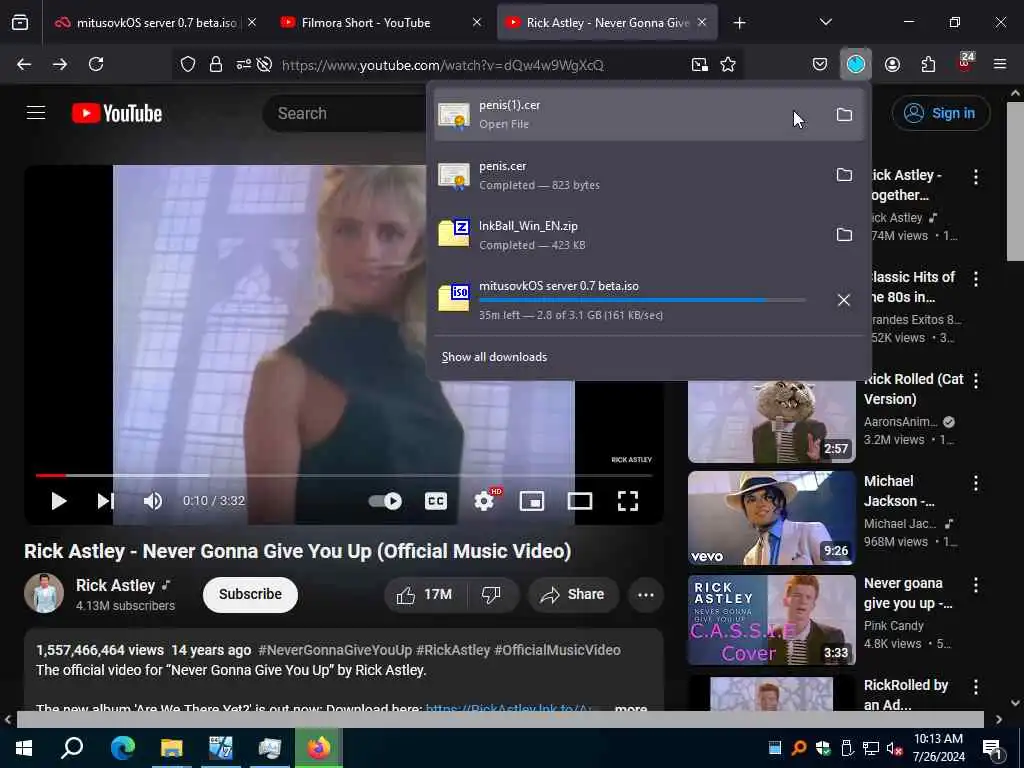This screenshot has width=1024, height=768.
Task: Open the Firefox hamburger application menu
Action: pos(1000,64)
